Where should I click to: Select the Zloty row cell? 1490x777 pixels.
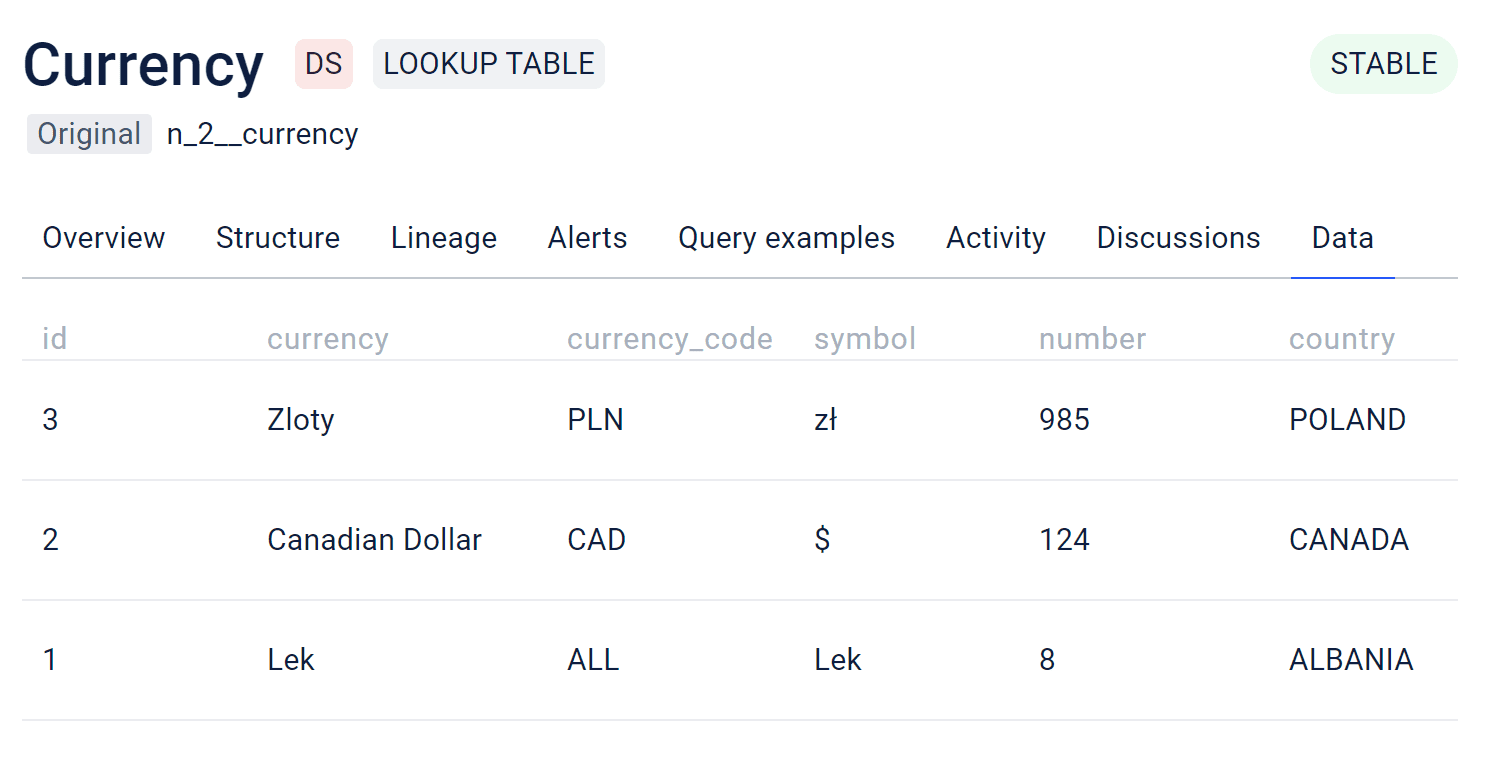[300, 419]
